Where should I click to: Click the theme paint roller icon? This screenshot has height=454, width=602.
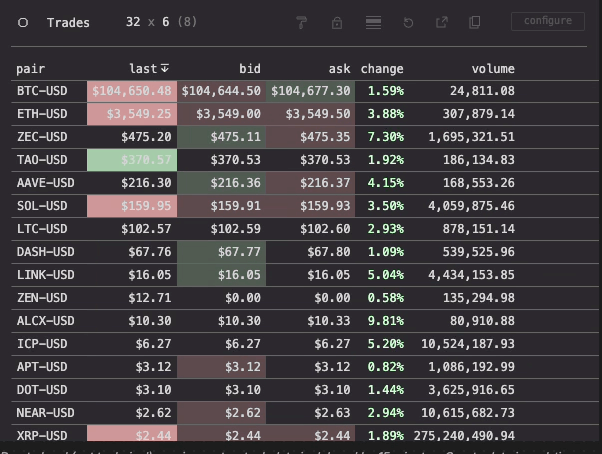(302, 22)
